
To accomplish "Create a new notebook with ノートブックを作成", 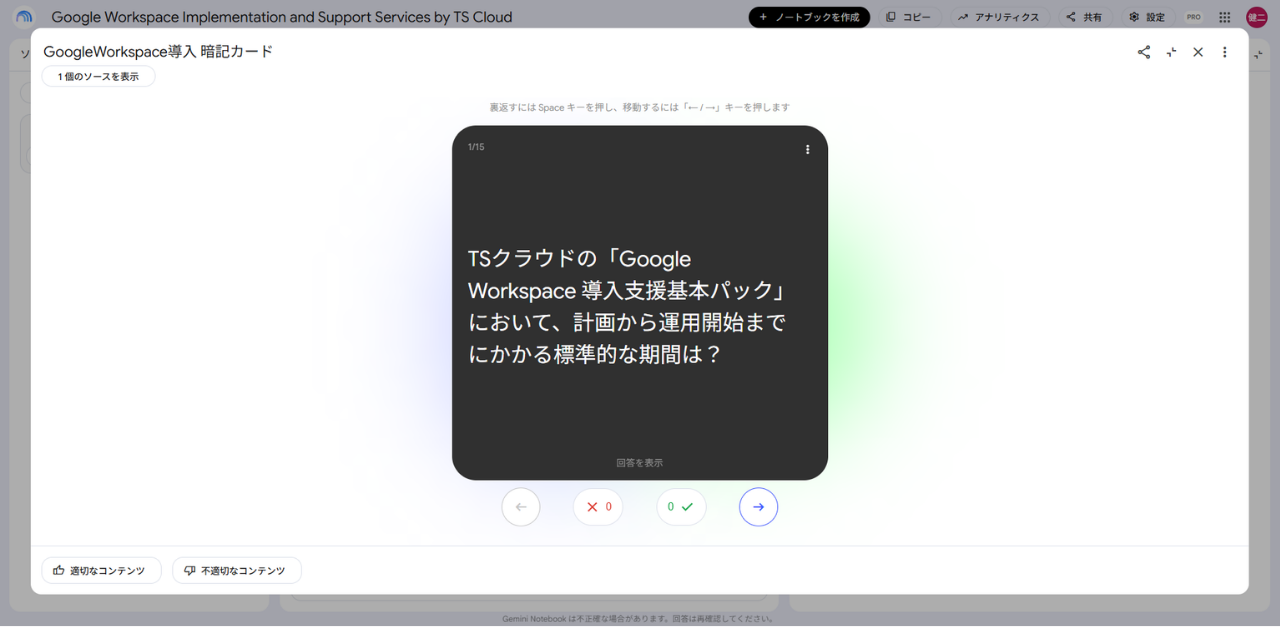I will (809, 17).
